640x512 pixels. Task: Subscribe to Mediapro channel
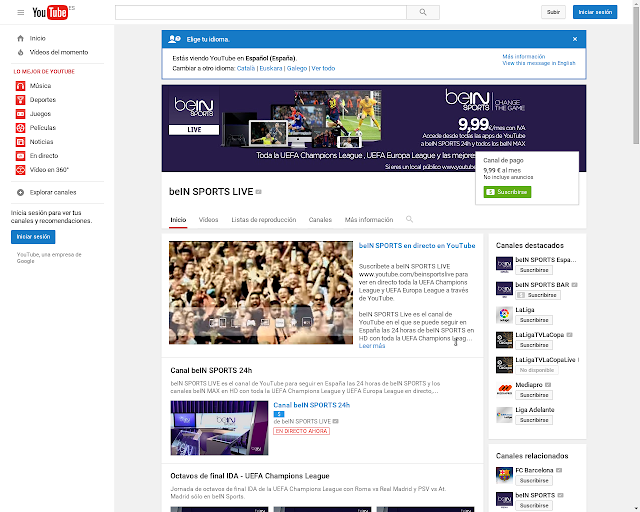click(534, 395)
